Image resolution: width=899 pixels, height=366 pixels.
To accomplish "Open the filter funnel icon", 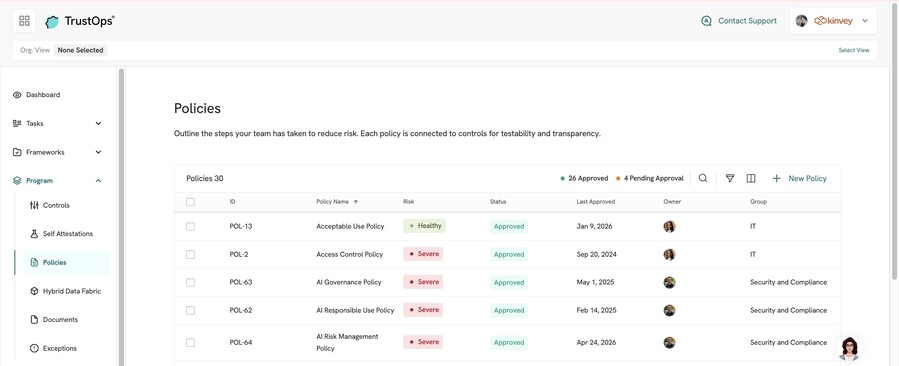I will [730, 178].
